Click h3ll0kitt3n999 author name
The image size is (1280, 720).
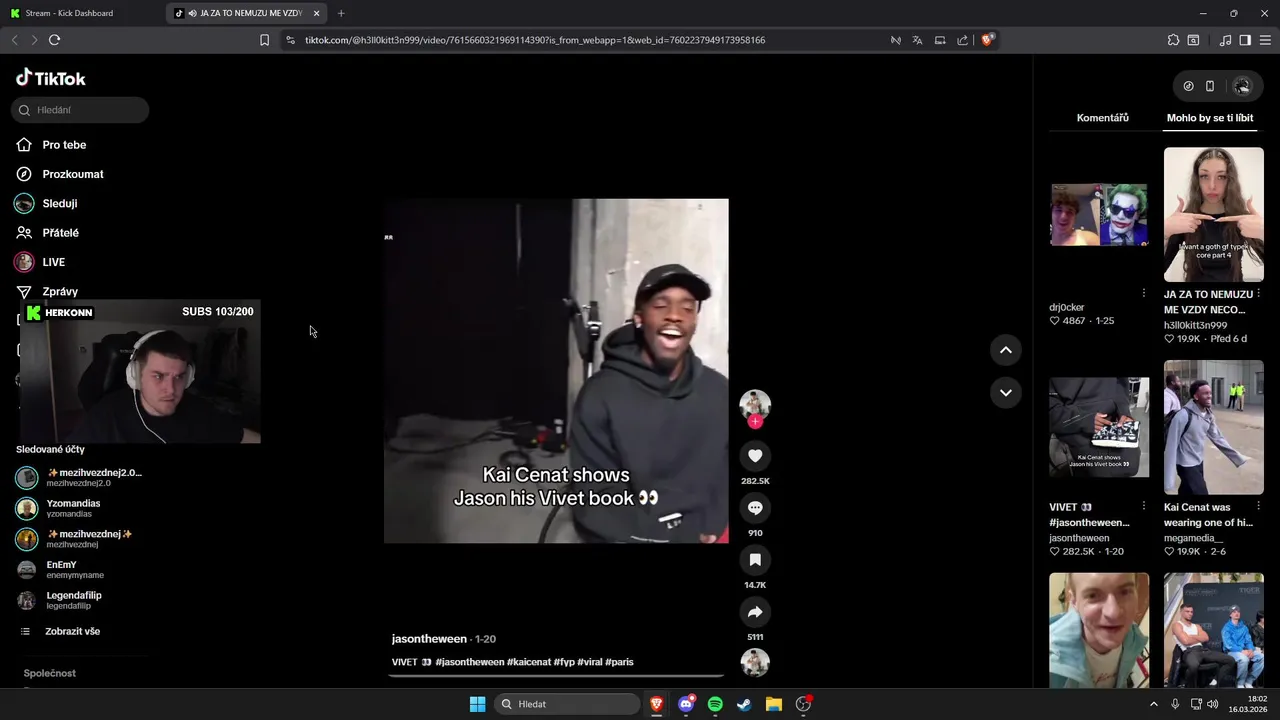tap(1195, 325)
